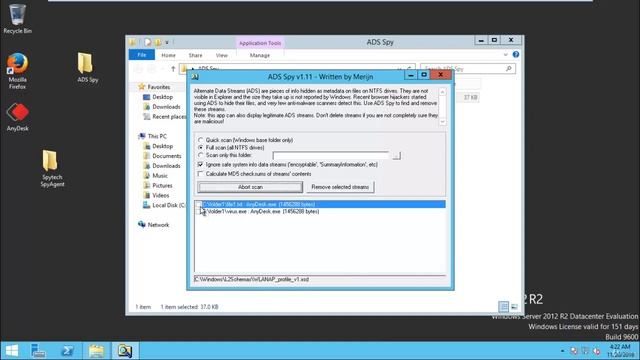Image resolution: width=640 pixels, height=360 pixels.
Task: Click the search magnifier in Explorer search box
Action: [x=509, y=69]
